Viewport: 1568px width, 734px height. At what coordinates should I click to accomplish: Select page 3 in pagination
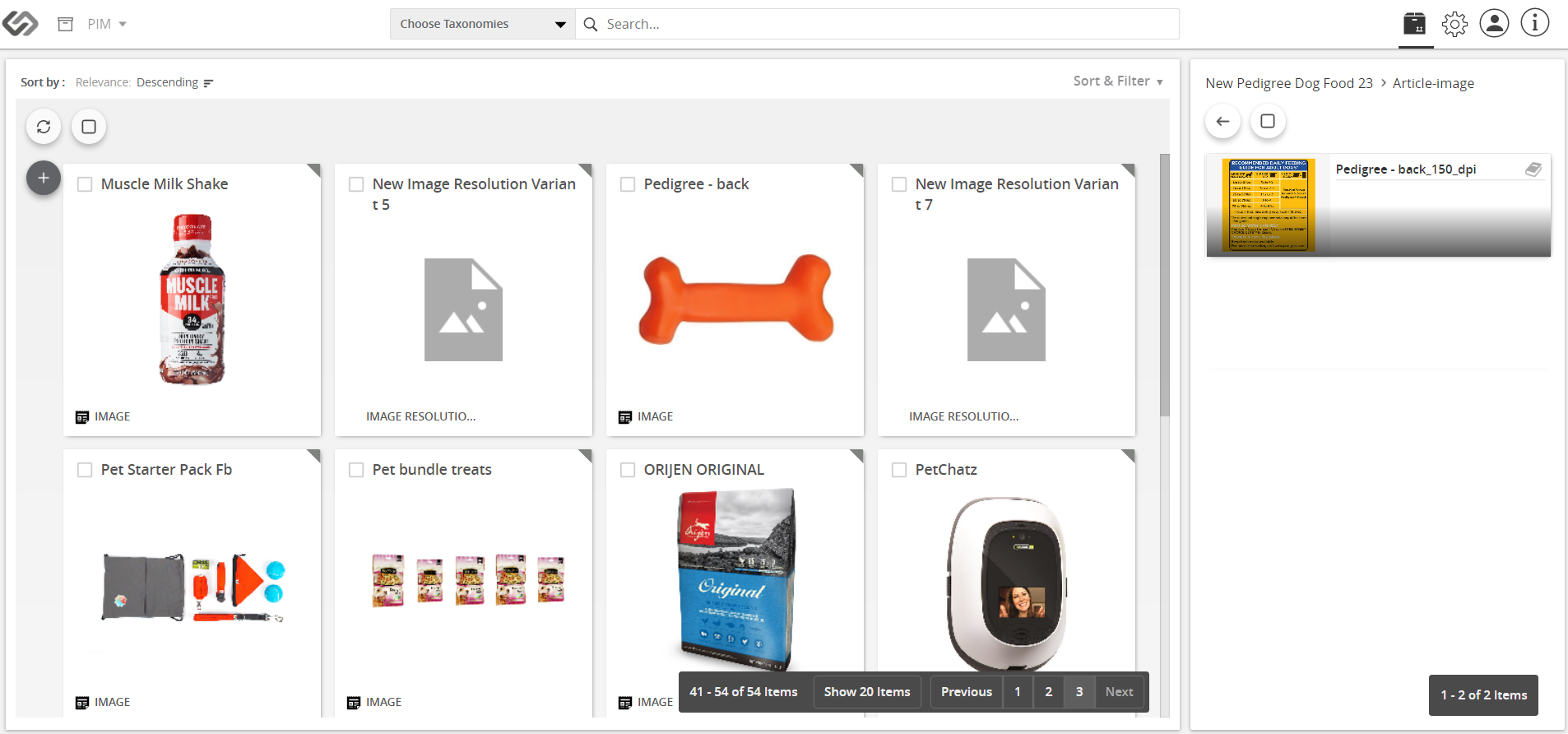(1079, 692)
